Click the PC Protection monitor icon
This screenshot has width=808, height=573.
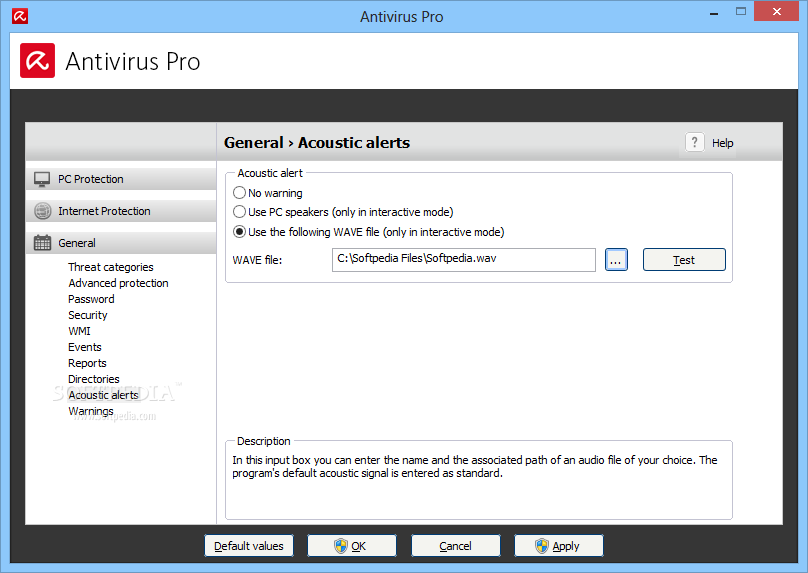click(x=42, y=179)
